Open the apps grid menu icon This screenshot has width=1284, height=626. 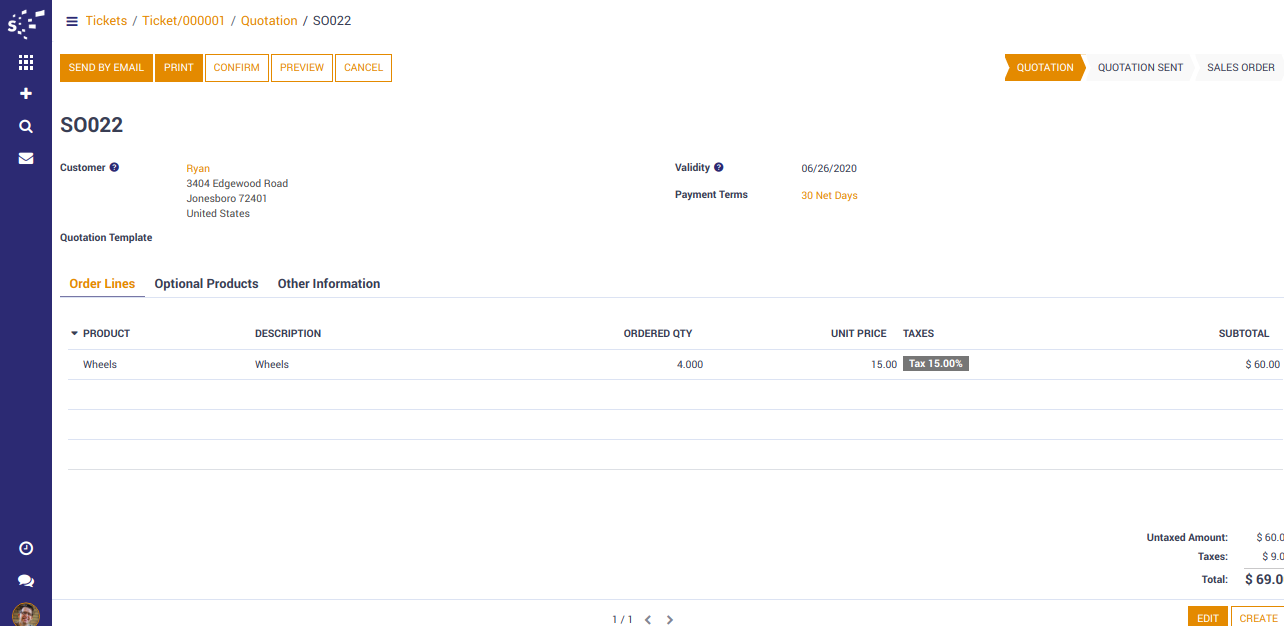pos(26,62)
